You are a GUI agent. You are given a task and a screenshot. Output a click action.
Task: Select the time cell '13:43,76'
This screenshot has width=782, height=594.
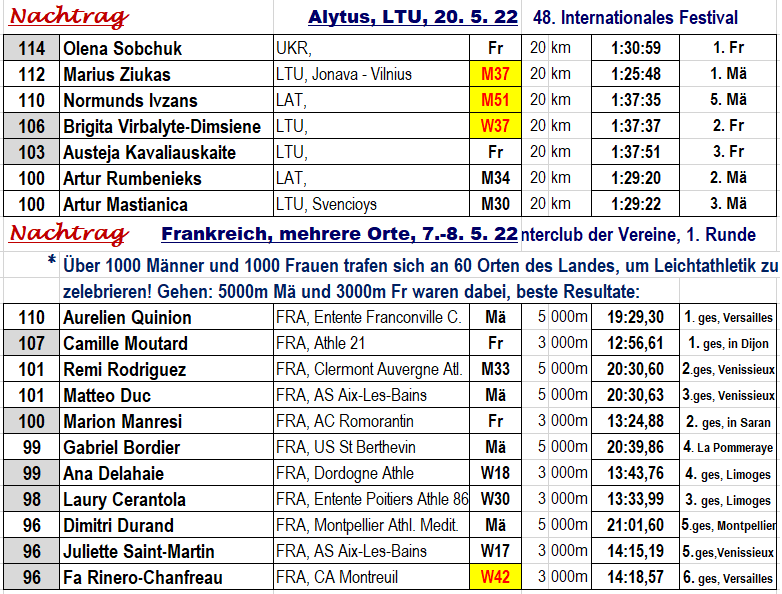(x=635, y=473)
